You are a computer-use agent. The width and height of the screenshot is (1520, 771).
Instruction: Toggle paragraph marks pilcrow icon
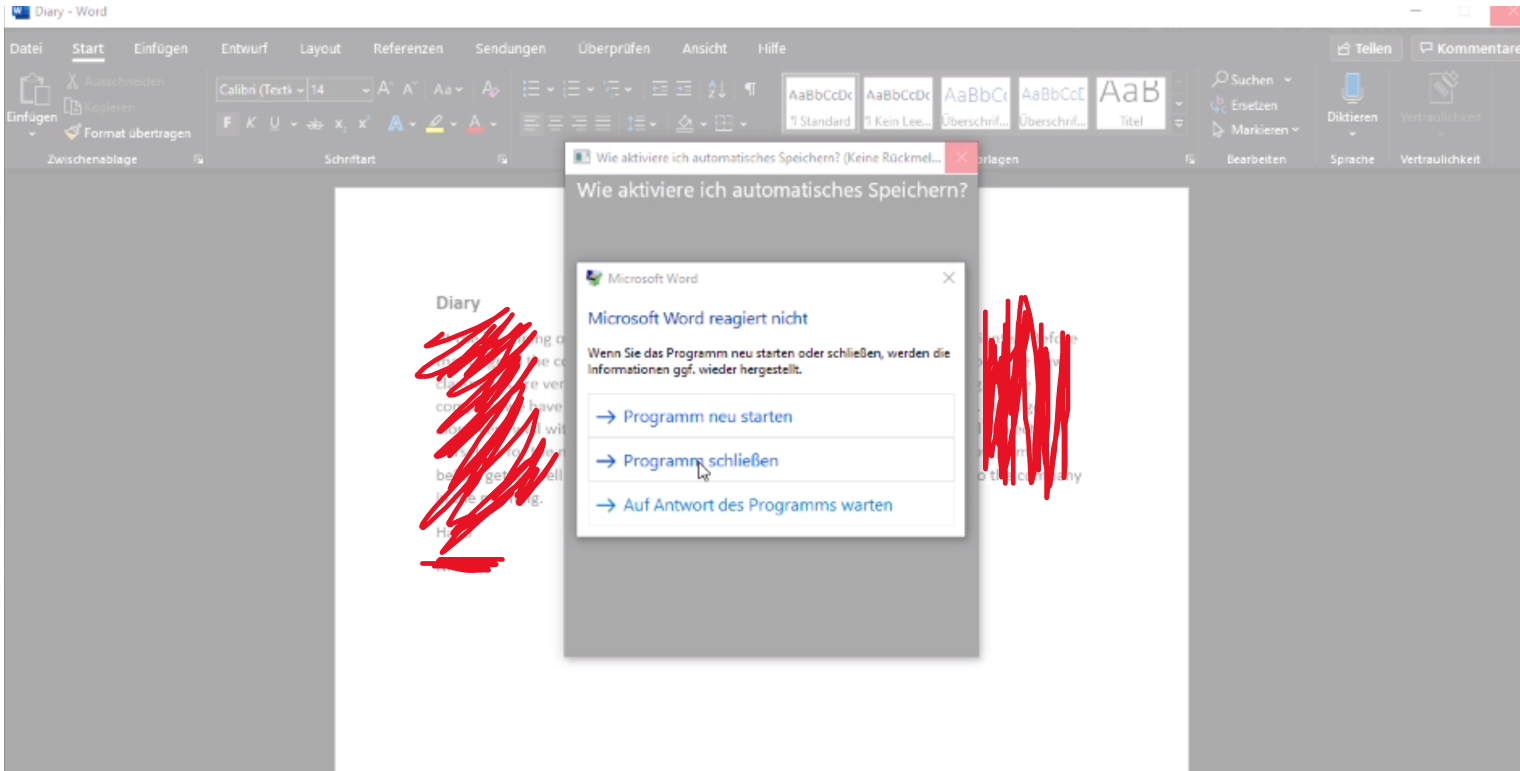pyautogui.click(x=750, y=90)
